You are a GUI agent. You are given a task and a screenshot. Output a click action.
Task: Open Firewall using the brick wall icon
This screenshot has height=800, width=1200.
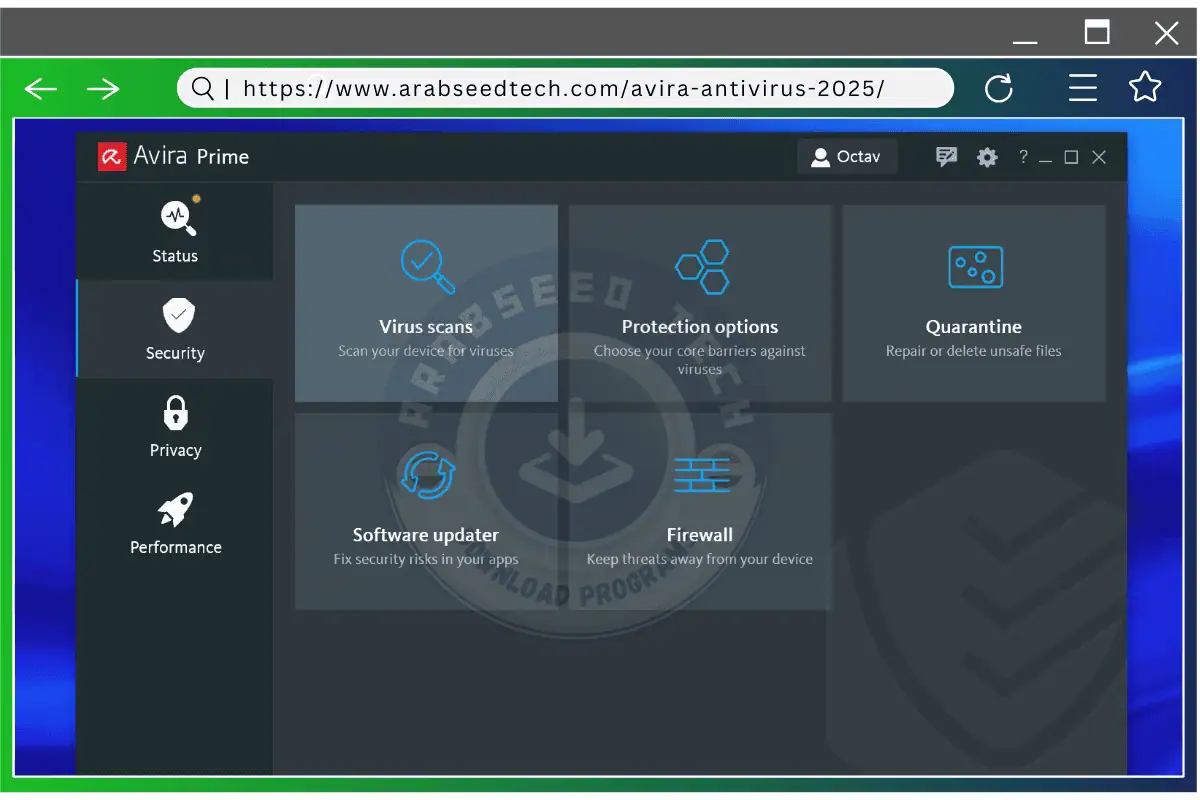[x=701, y=473]
